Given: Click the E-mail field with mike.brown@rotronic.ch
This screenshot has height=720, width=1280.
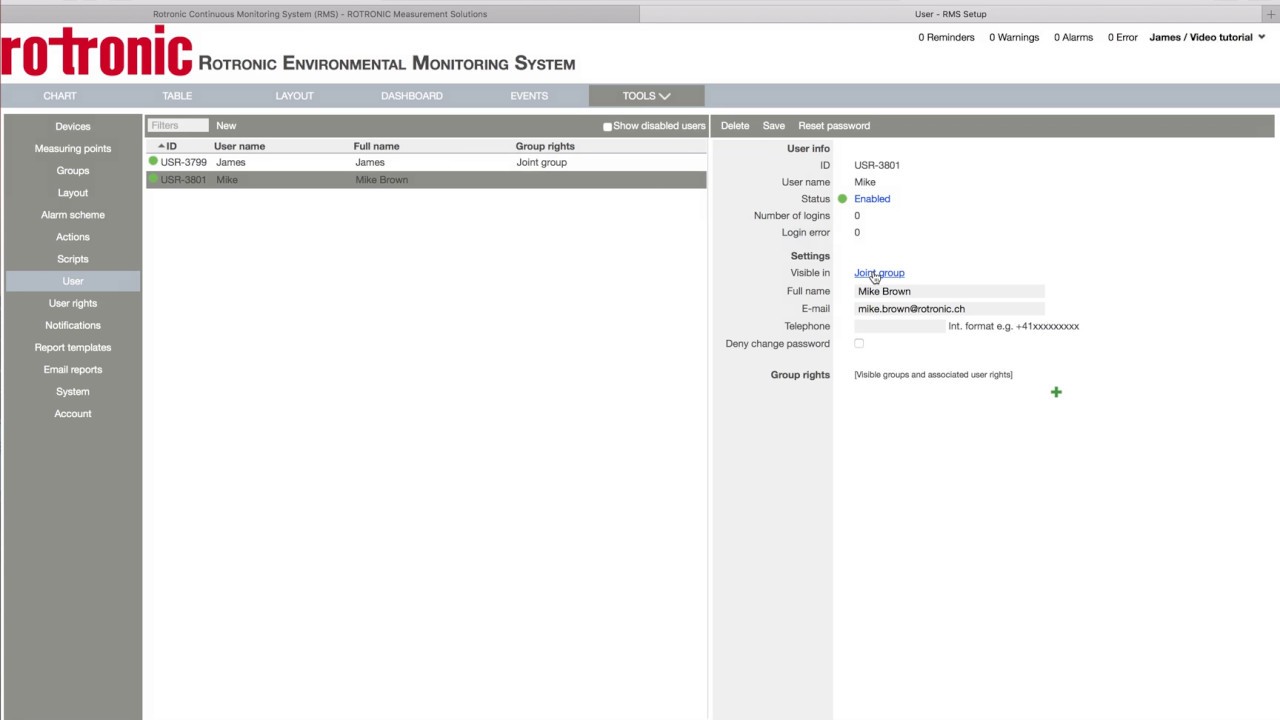Looking at the screenshot, I should point(949,309).
